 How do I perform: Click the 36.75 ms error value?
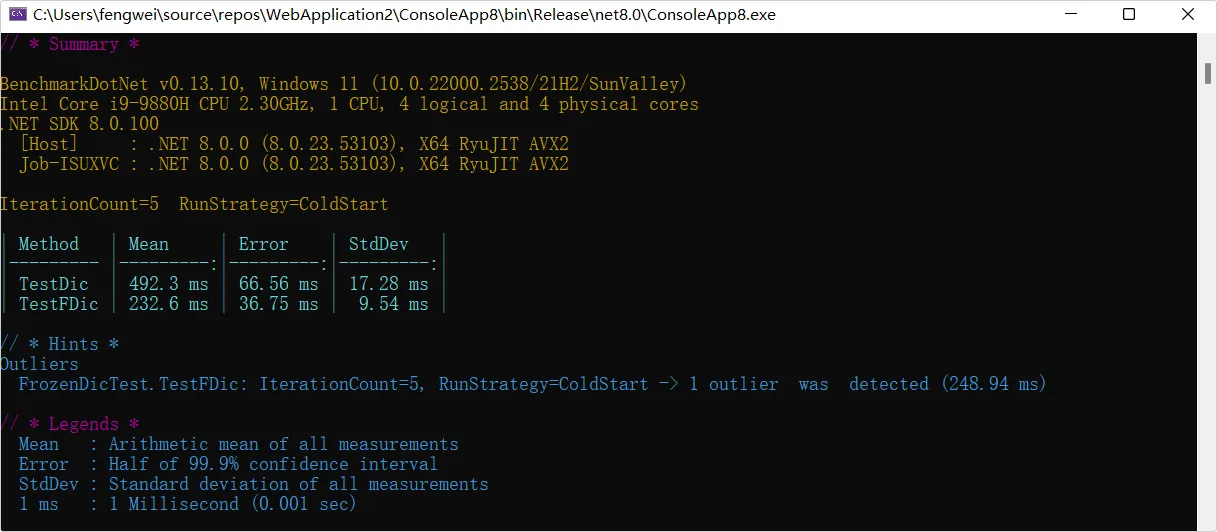279,304
